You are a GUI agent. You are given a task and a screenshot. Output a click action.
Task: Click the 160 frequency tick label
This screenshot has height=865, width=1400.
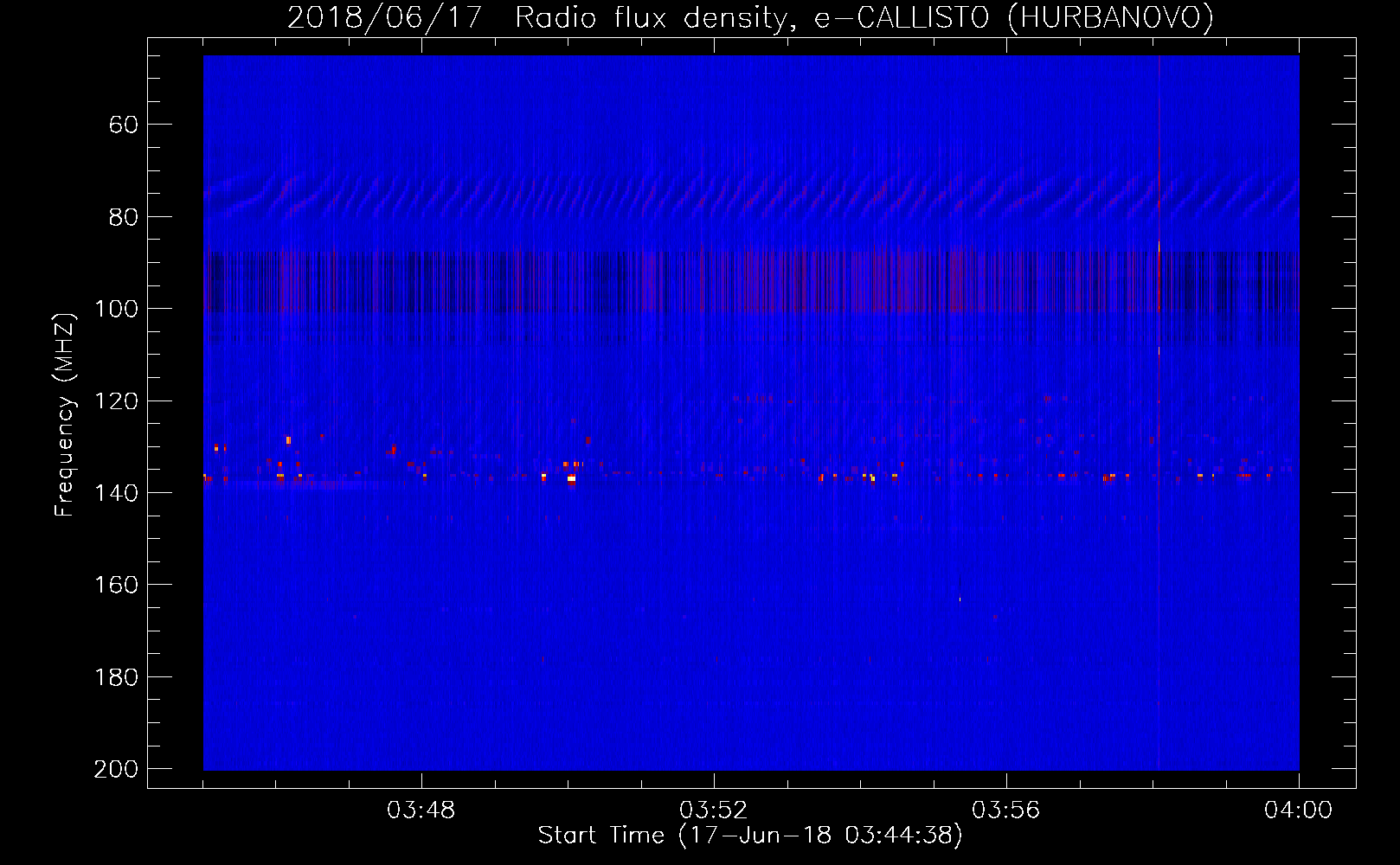(x=116, y=585)
